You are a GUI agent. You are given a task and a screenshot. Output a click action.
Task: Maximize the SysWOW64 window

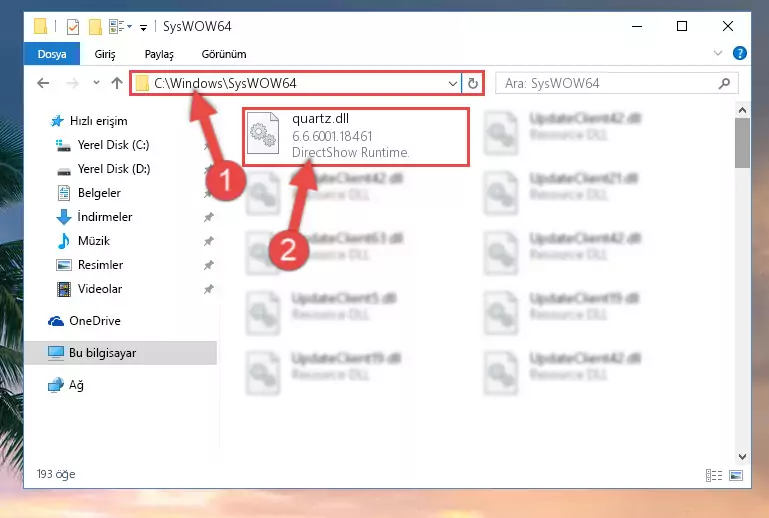[x=682, y=26]
